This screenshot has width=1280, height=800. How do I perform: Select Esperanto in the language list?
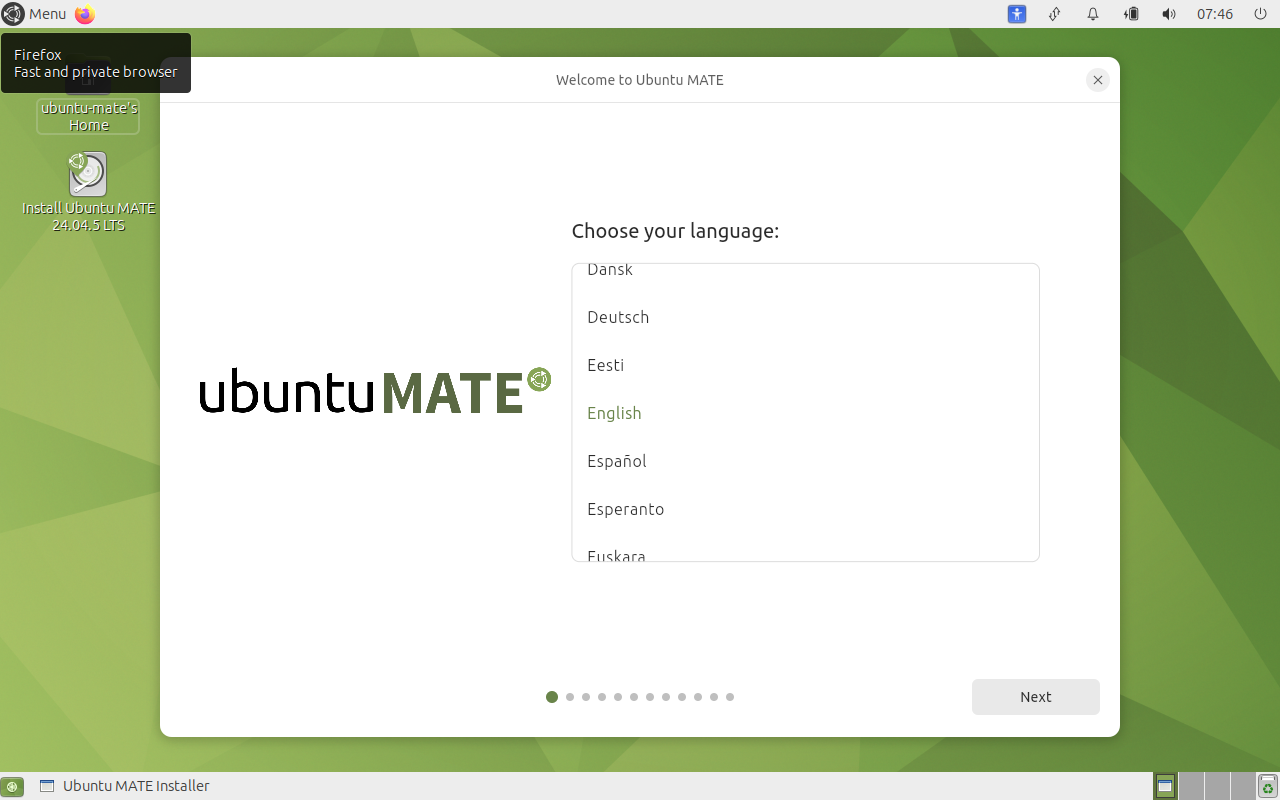(x=805, y=509)
